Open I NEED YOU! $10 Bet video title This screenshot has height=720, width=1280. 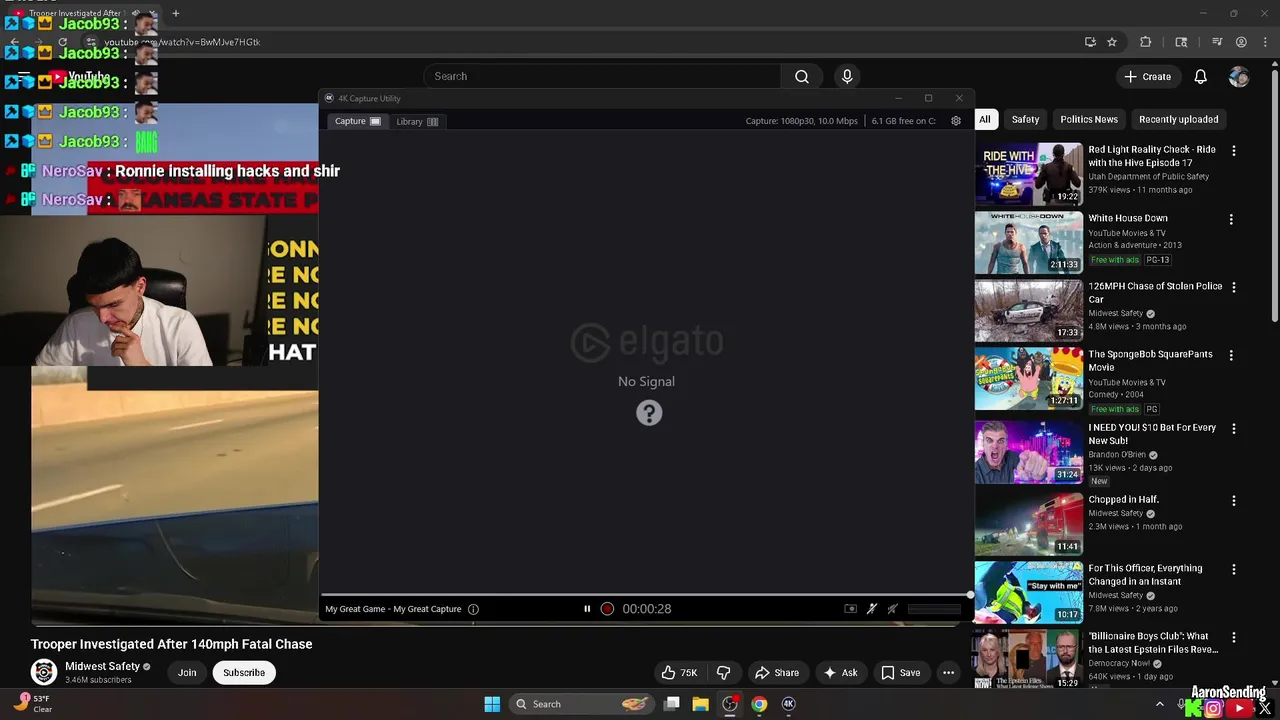[x=1152, y=434]
